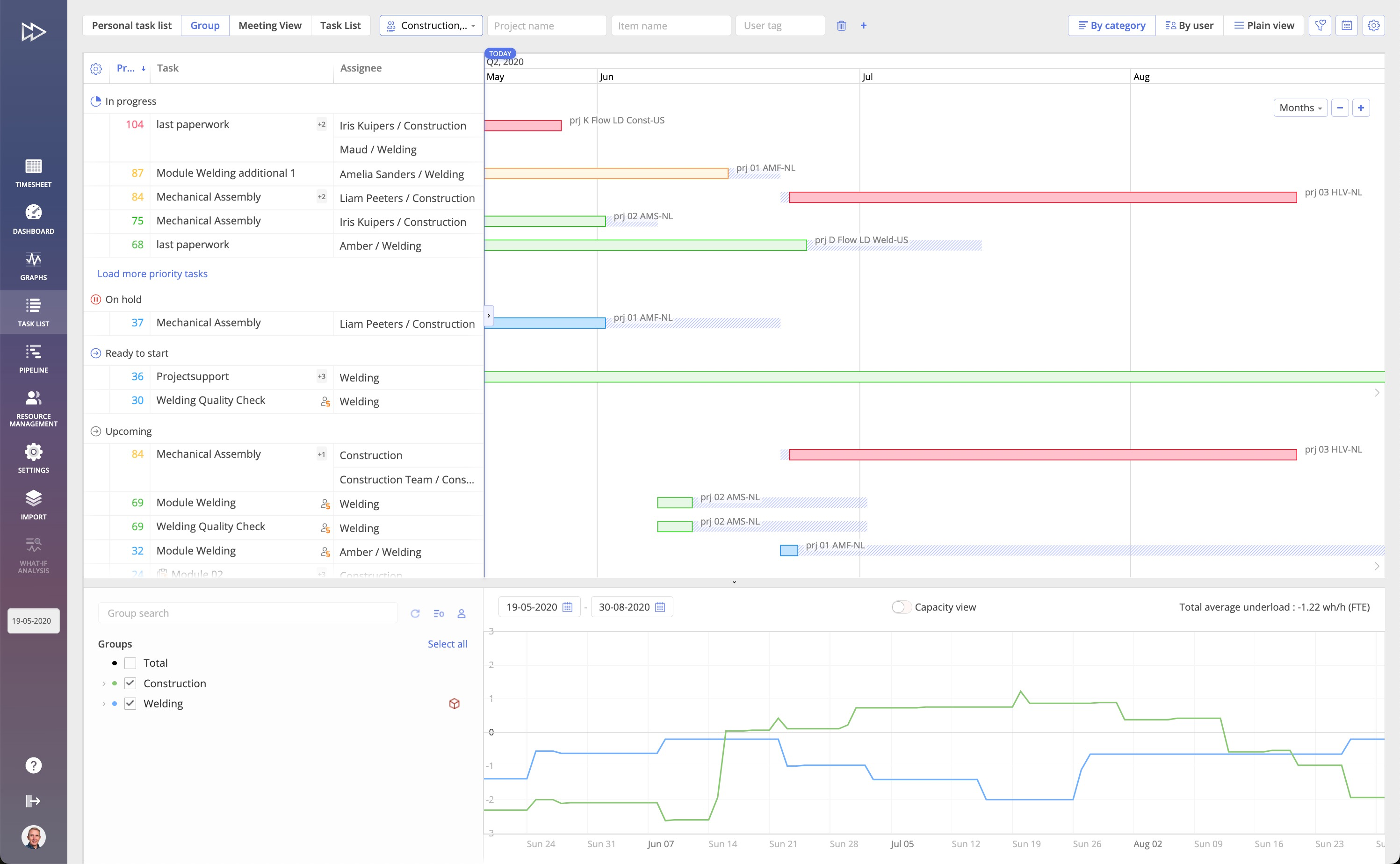The image size is (1400, 864).
Task: Click Load more priority tasks link
Action: tap(152, 273)
